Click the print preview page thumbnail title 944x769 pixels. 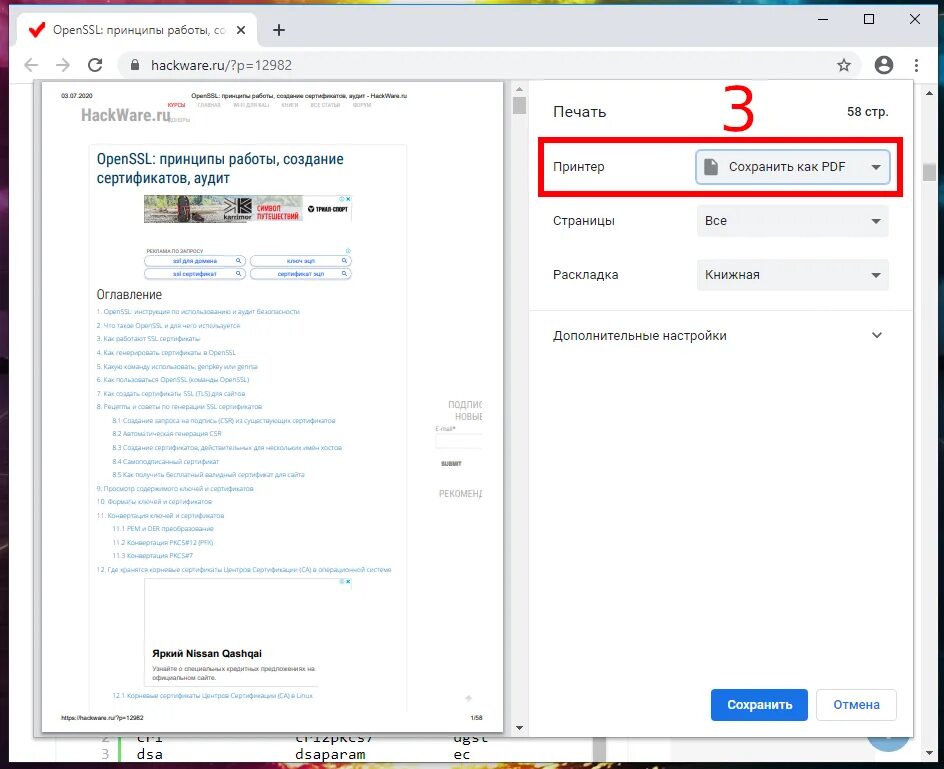point(220,169)
